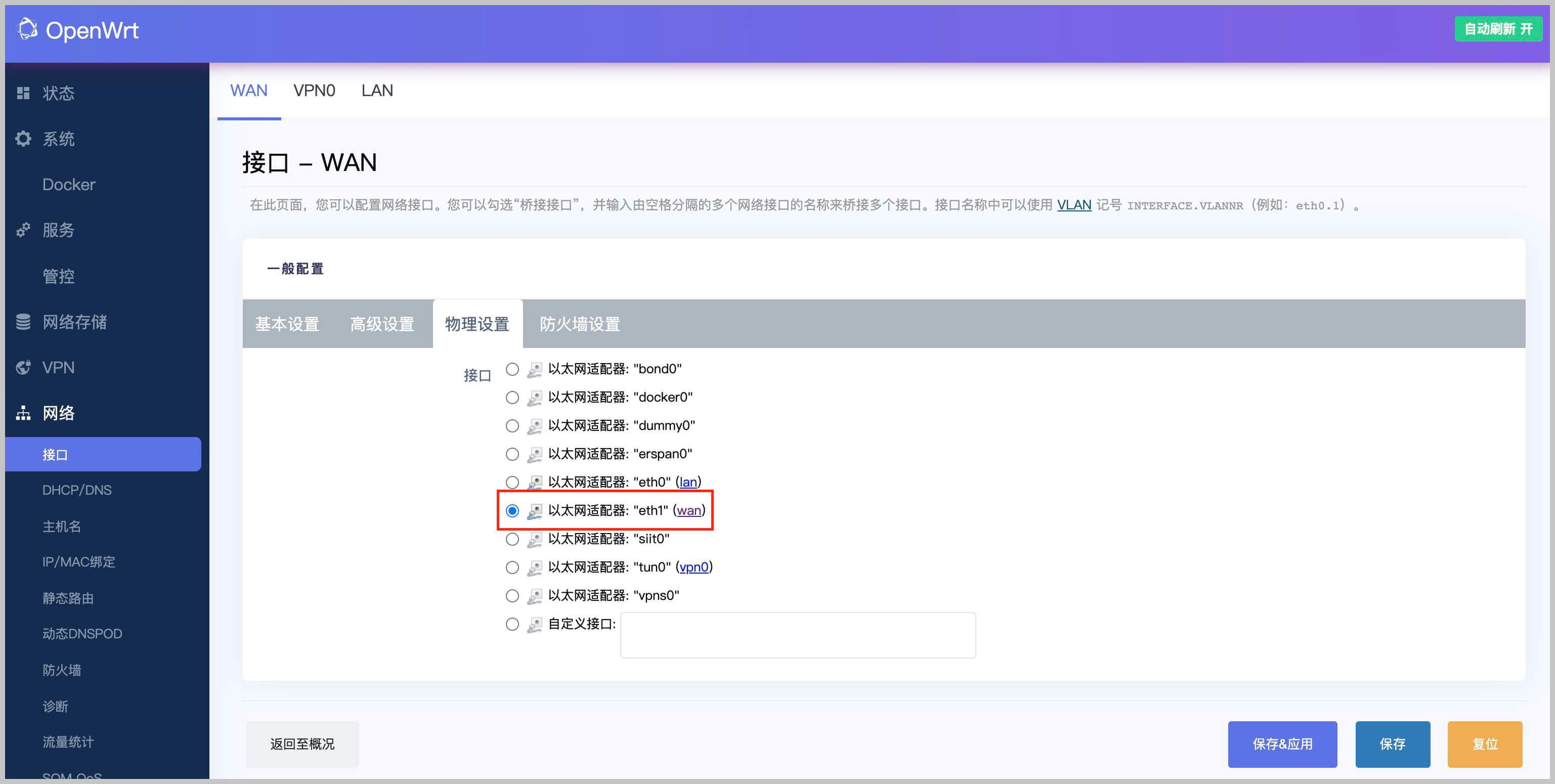Select the docker0 adapter radio button

pos(512,397)
